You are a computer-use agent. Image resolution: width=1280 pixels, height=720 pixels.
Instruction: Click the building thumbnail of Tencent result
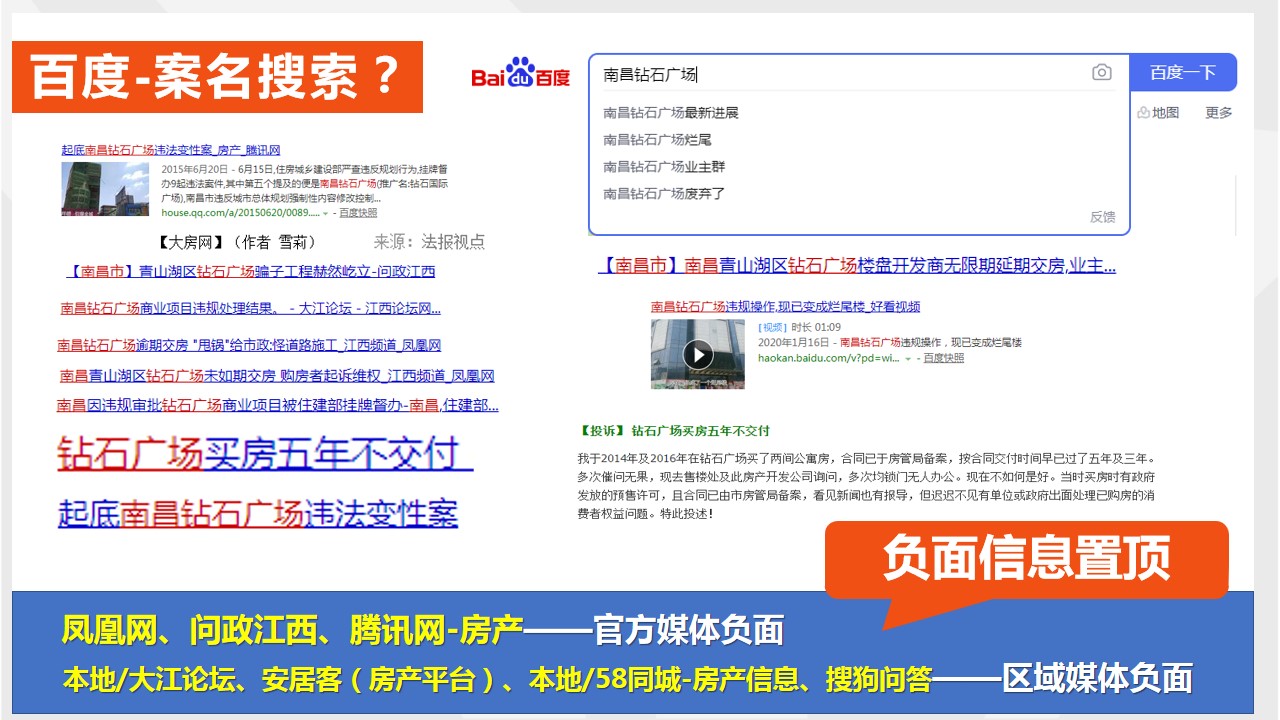(x=105, y=189)
